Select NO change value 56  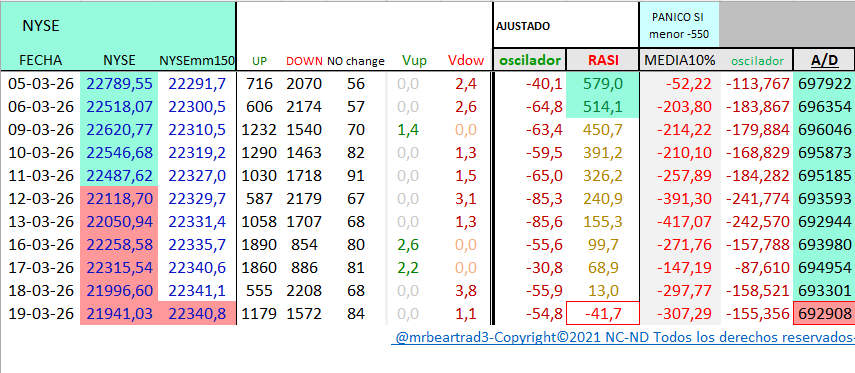[356, 84]
